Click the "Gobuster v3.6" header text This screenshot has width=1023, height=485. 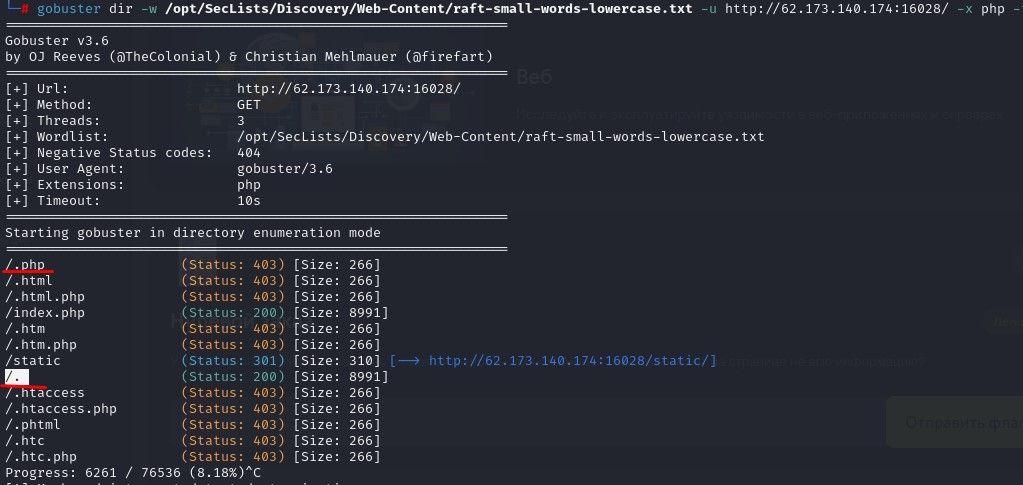[x=57, y=41]
